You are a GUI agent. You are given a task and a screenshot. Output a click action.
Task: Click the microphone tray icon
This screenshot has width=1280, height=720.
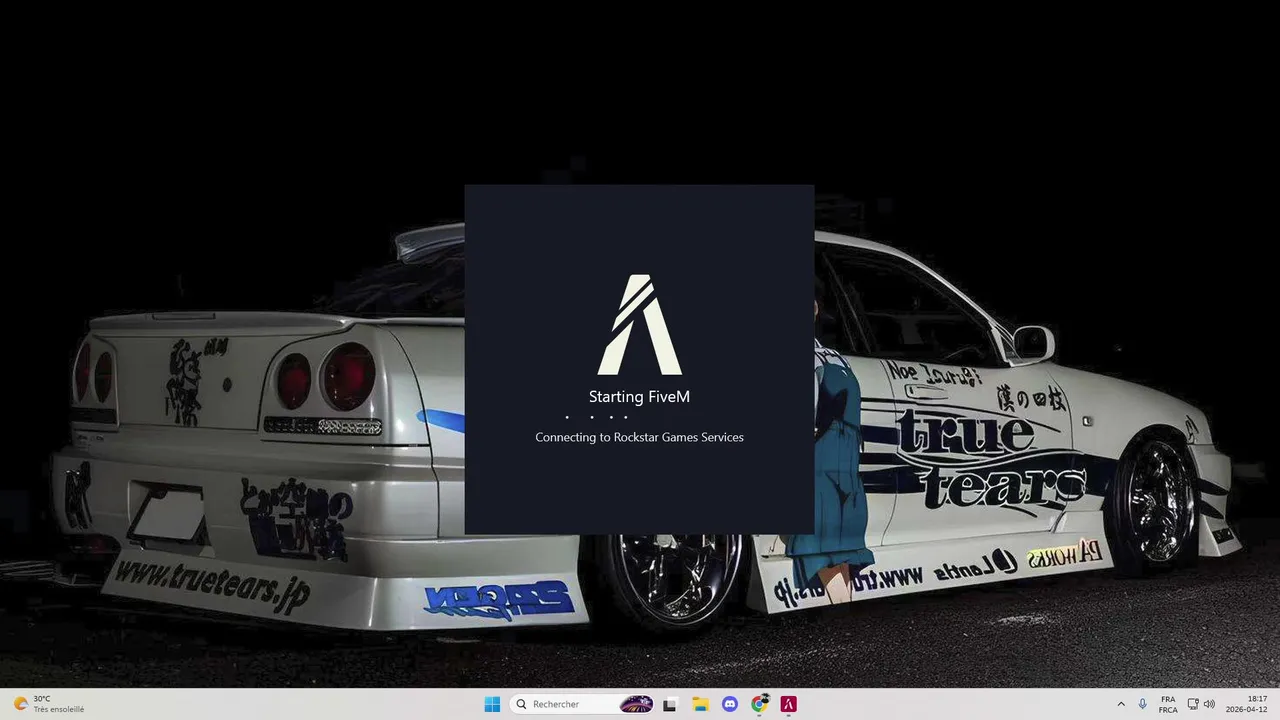pyautogui.click(x=1143, y=704)
